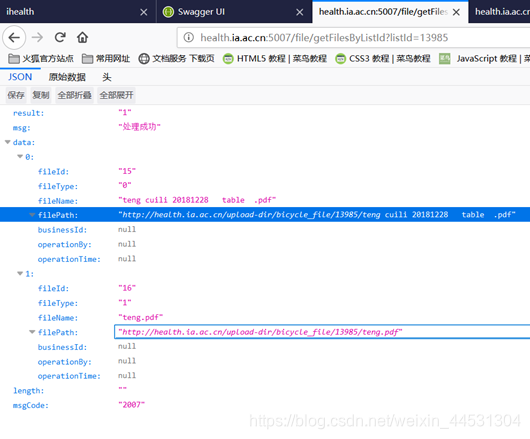This screenshot has height=439, width=530.
Task: Open the JavaScript 教程 bookmark
Action: tap(484, 59)
